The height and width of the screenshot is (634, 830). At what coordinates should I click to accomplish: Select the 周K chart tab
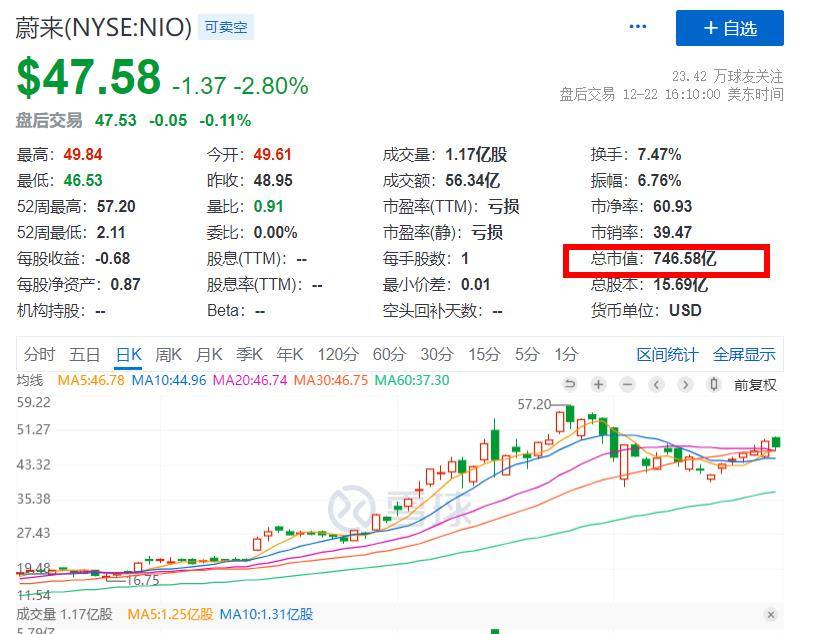coord(168,354)
